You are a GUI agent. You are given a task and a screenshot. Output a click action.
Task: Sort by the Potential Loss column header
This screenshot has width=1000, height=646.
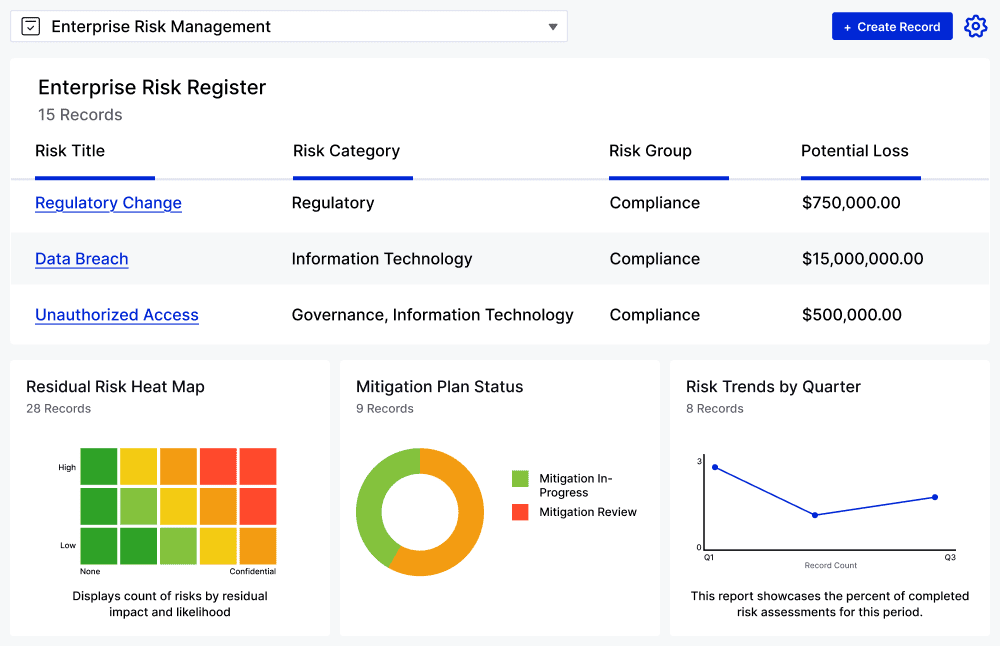tap(855, 151)
